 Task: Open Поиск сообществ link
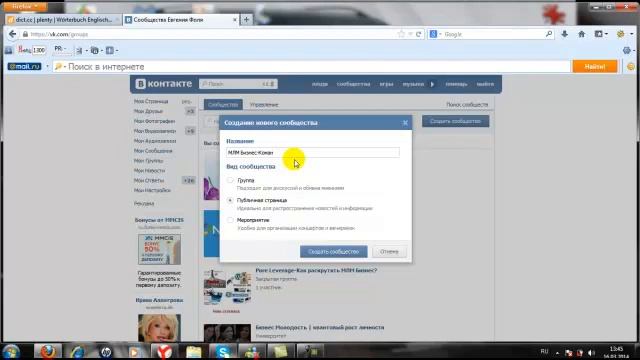click(x=467, y=105)
